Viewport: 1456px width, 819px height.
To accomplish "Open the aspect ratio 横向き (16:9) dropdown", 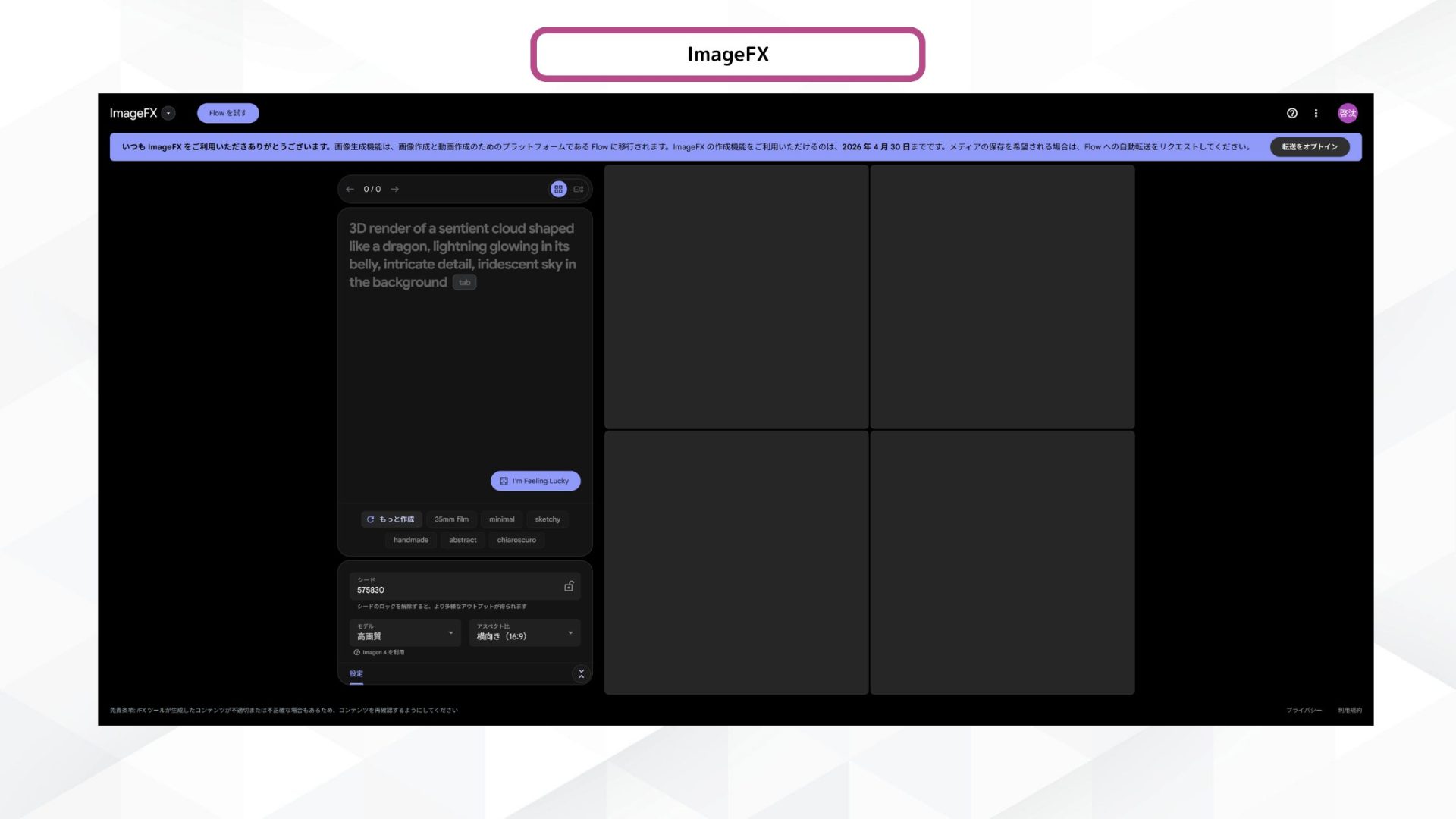I will (525, 632).
